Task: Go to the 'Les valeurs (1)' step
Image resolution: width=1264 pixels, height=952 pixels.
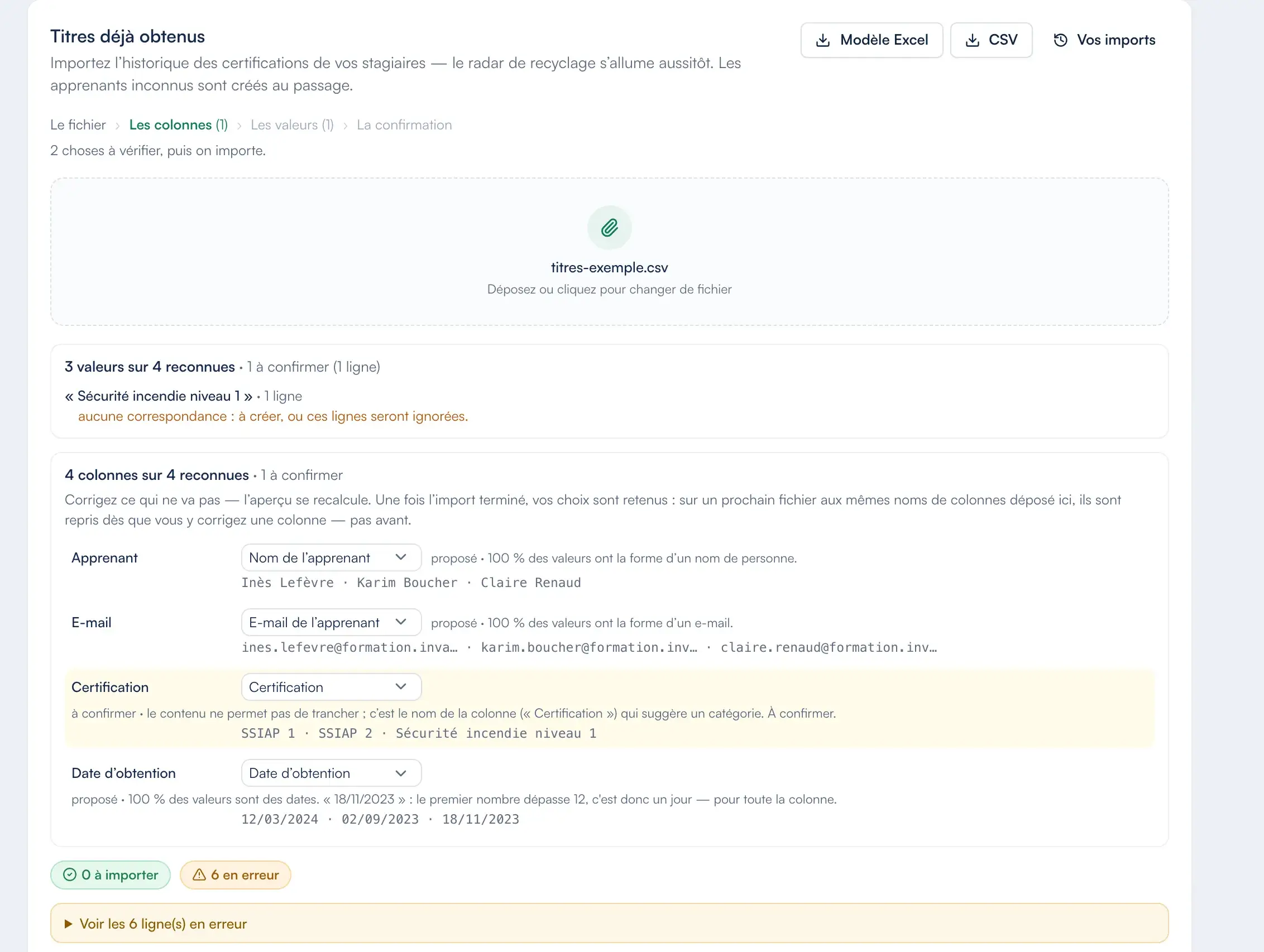Action: click(x=292, y=124)
